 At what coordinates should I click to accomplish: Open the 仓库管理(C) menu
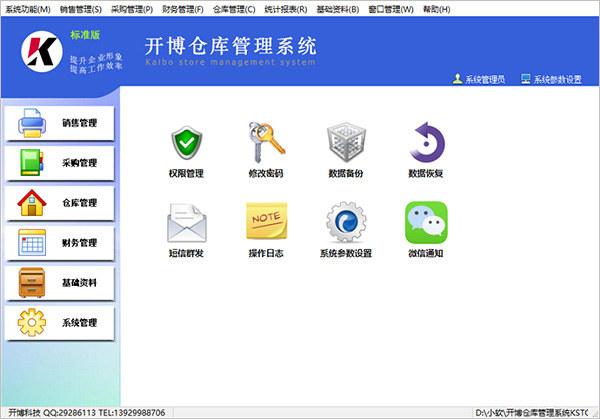pos(234,9)
